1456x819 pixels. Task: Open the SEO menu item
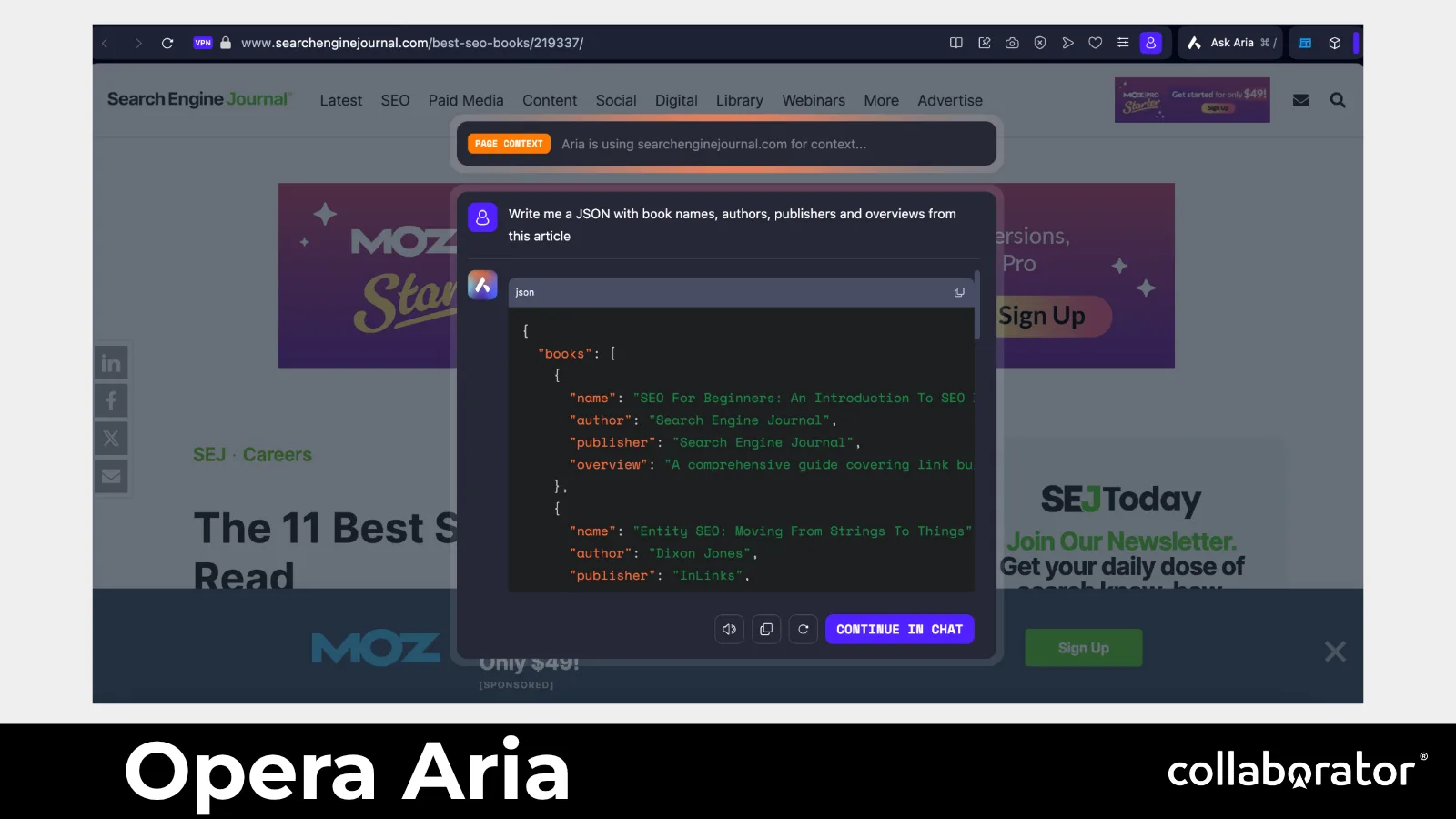coord(395,100)
